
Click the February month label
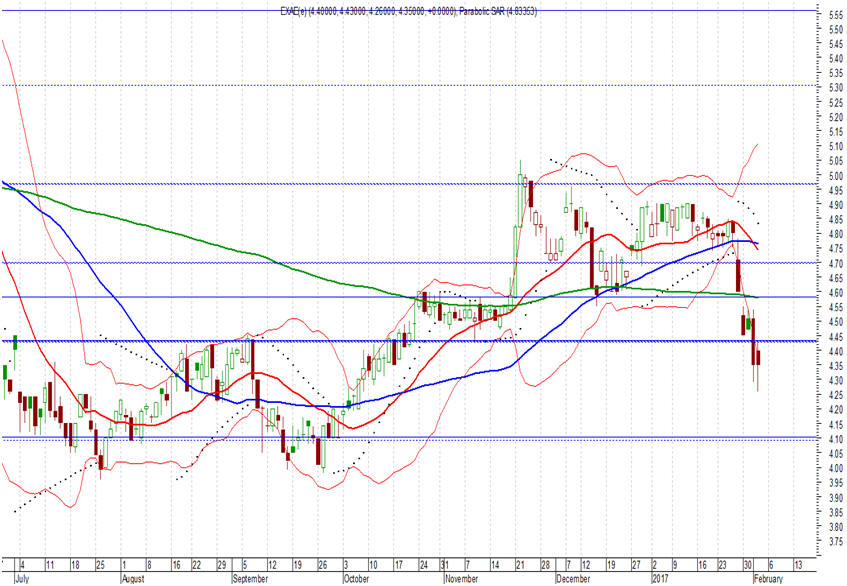[x=768, y=578]
